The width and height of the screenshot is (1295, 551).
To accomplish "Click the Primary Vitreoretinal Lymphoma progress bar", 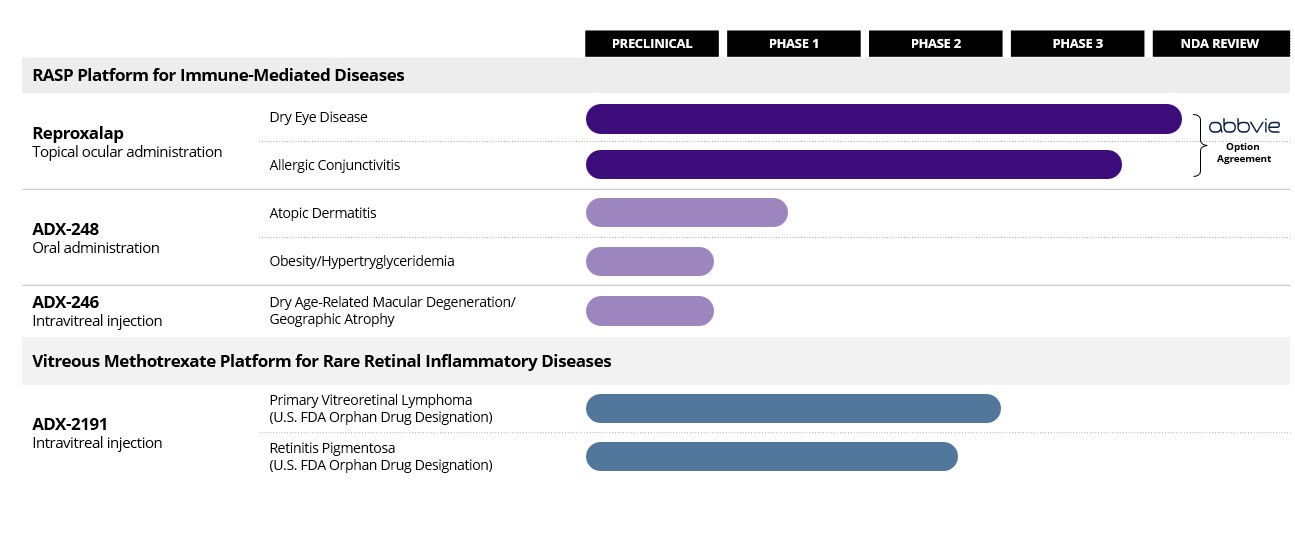I will (x=792, y=408).
